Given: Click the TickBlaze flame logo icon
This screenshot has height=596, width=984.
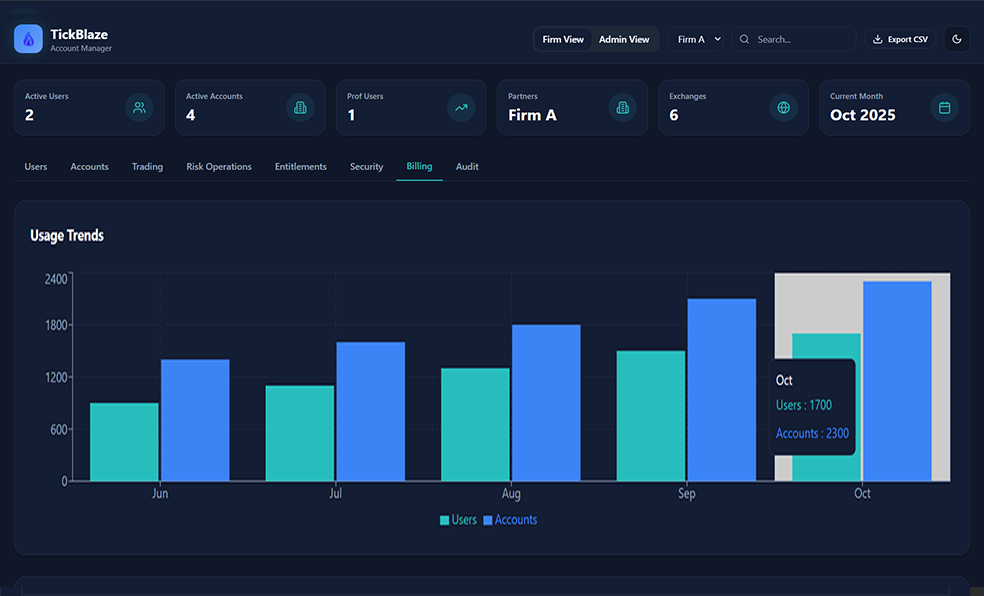Looking at the screenshot, I should pos(28,39).
